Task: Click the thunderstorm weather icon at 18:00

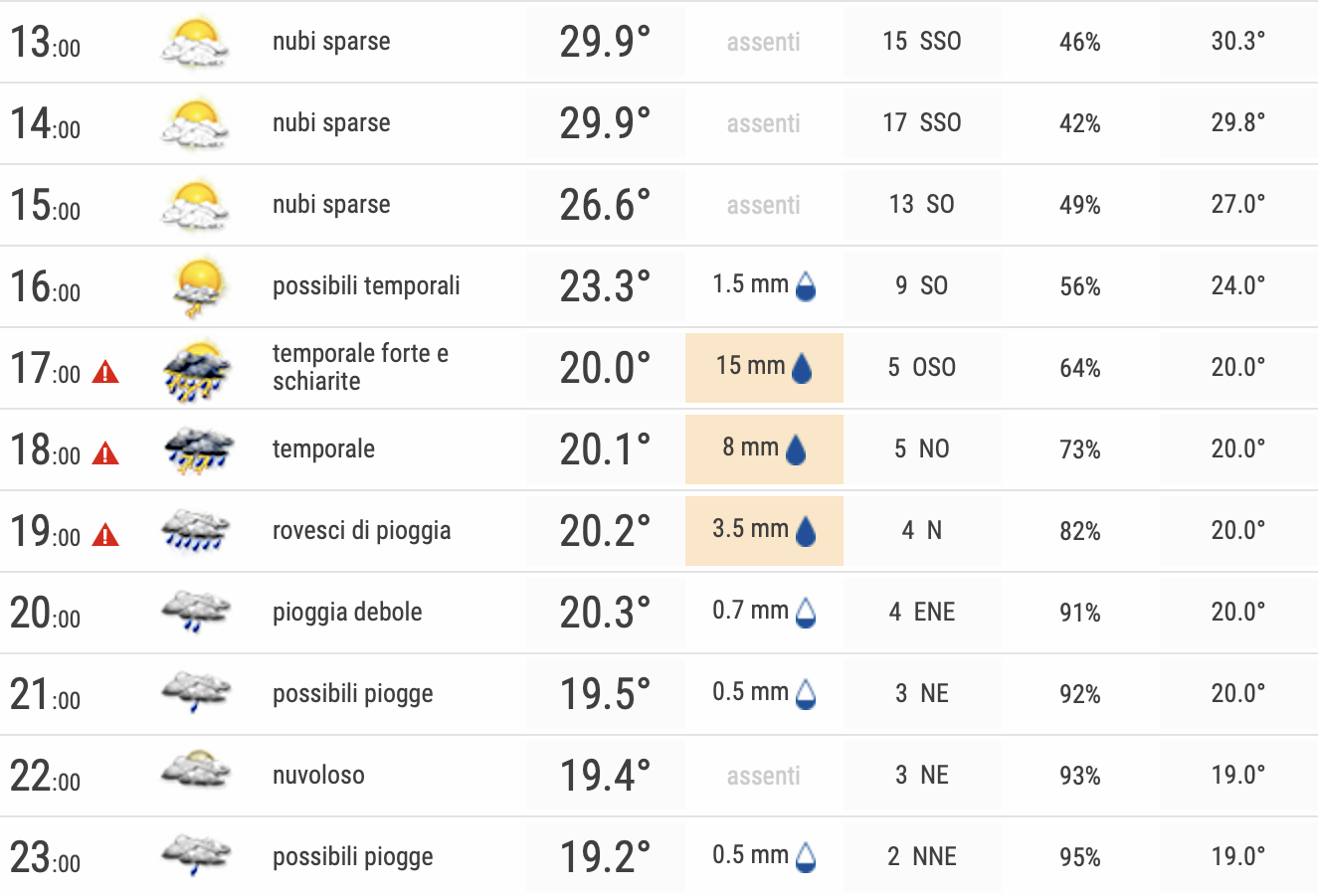Action: [x=198, y=449]
